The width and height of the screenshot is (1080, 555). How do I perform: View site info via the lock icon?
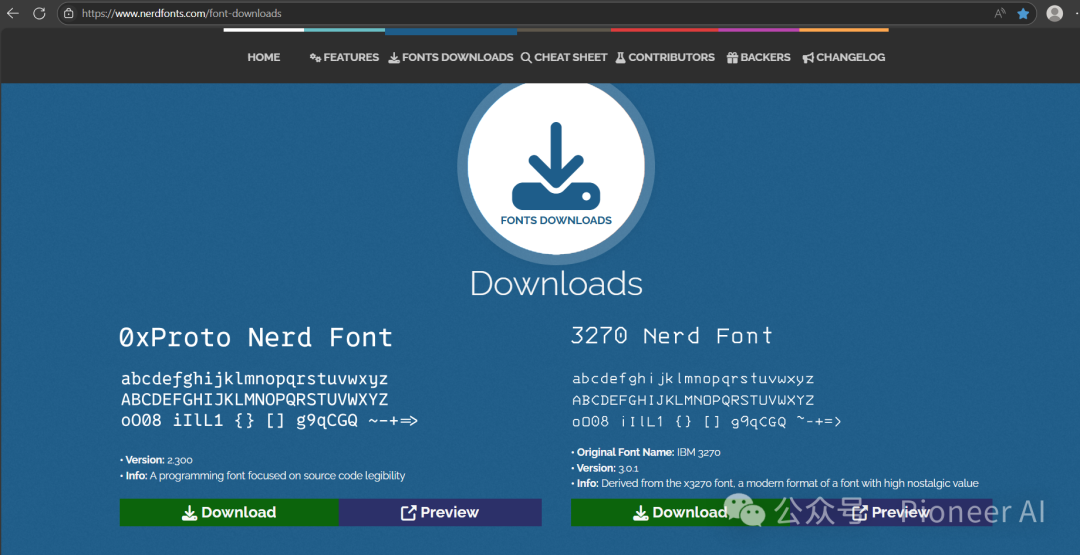click(x=68, y=13)
